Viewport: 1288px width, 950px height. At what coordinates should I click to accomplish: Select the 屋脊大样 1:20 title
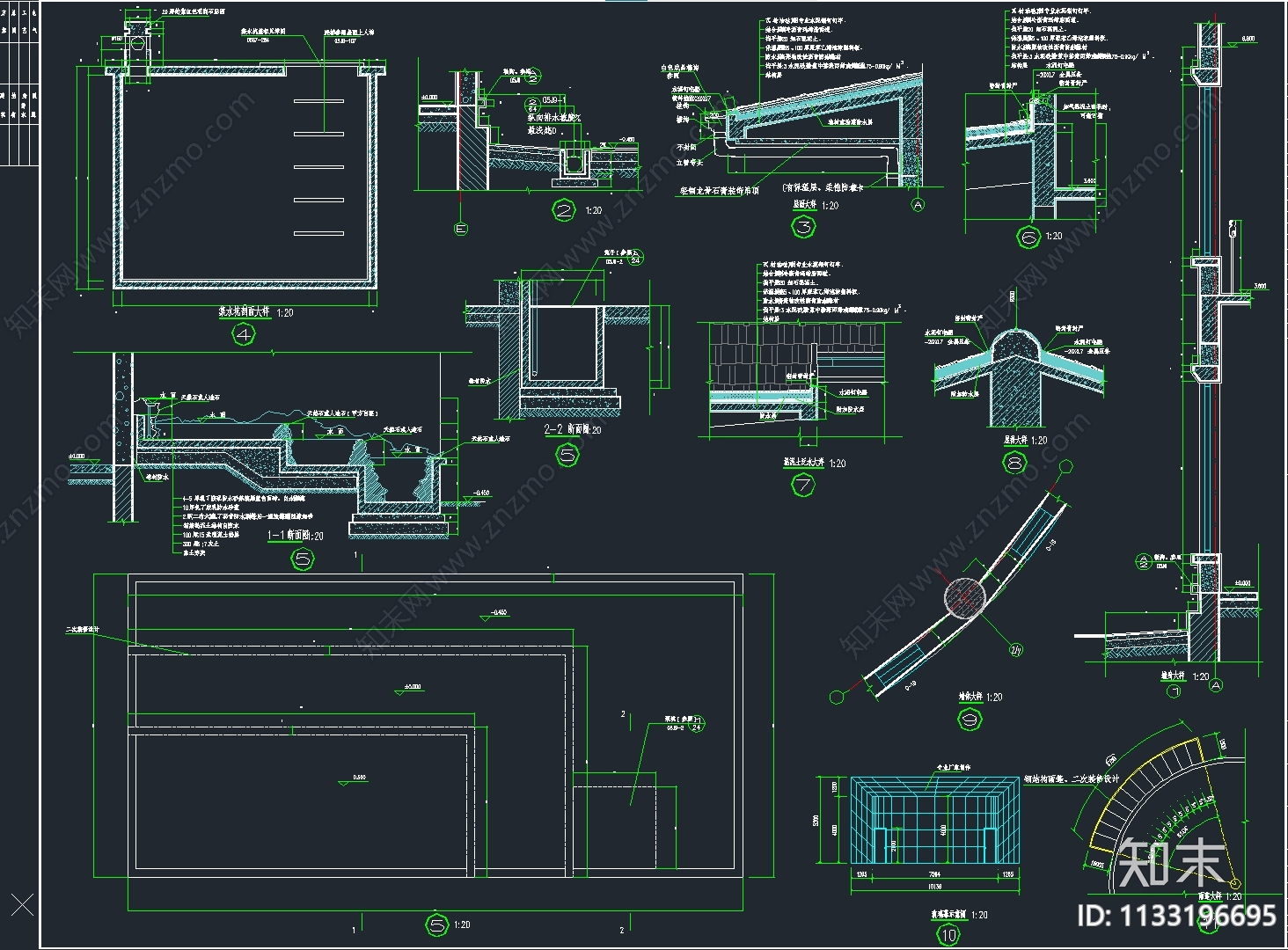click(1025, 440)
